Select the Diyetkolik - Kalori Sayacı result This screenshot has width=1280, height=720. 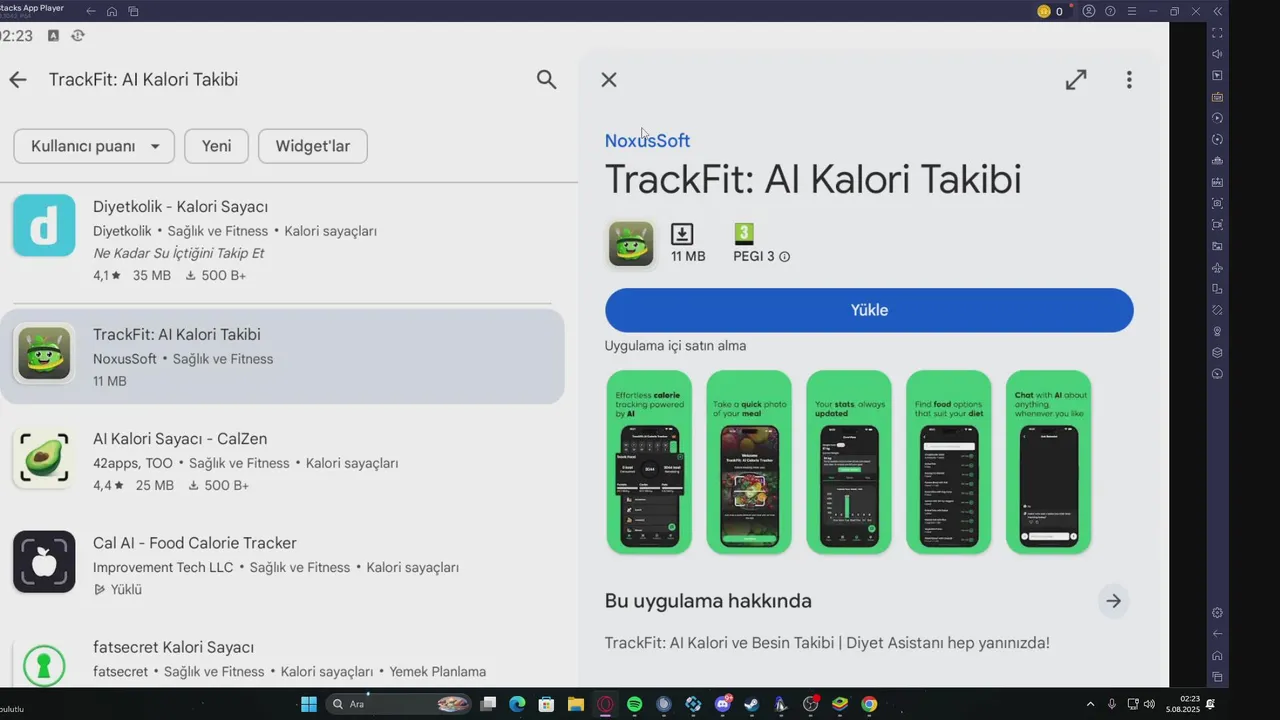282,240
